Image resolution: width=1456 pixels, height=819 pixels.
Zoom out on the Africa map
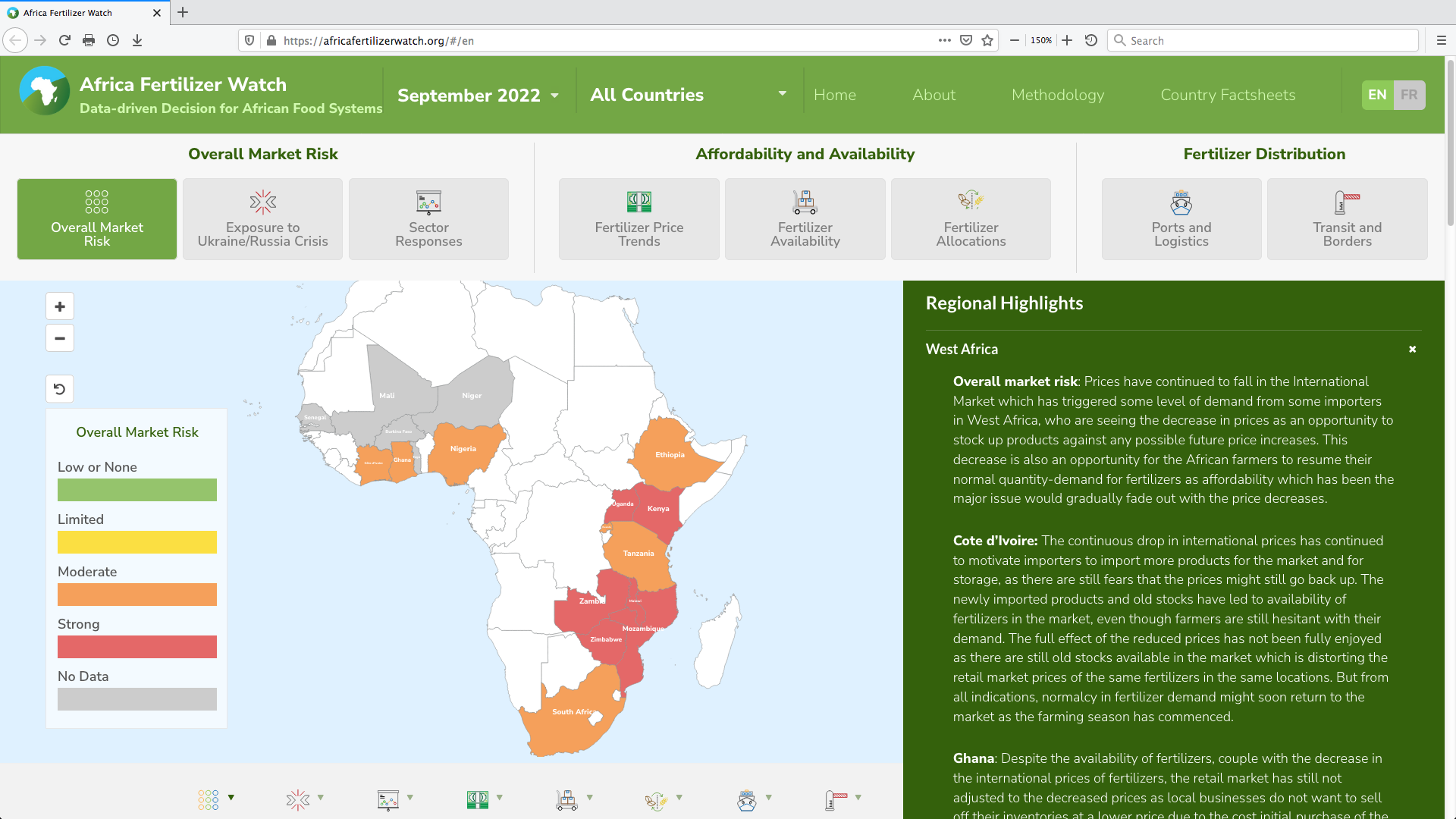point(60,338)
